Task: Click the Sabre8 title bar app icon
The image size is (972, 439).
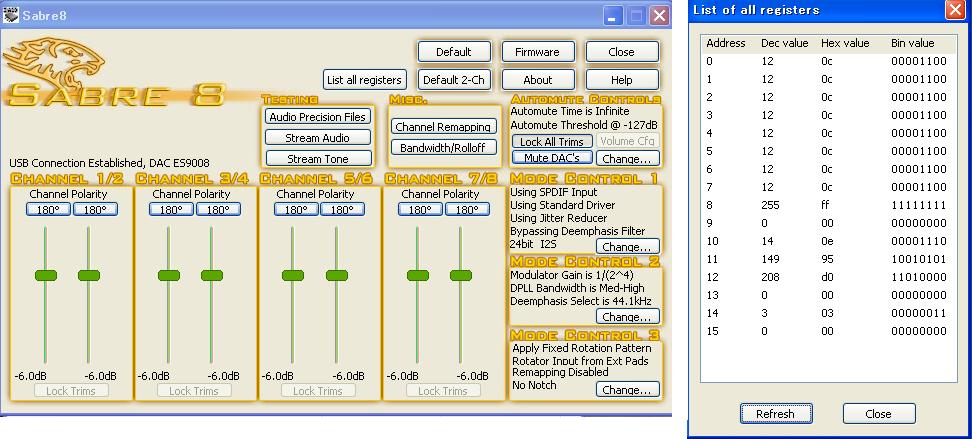Action: point(11,16)
